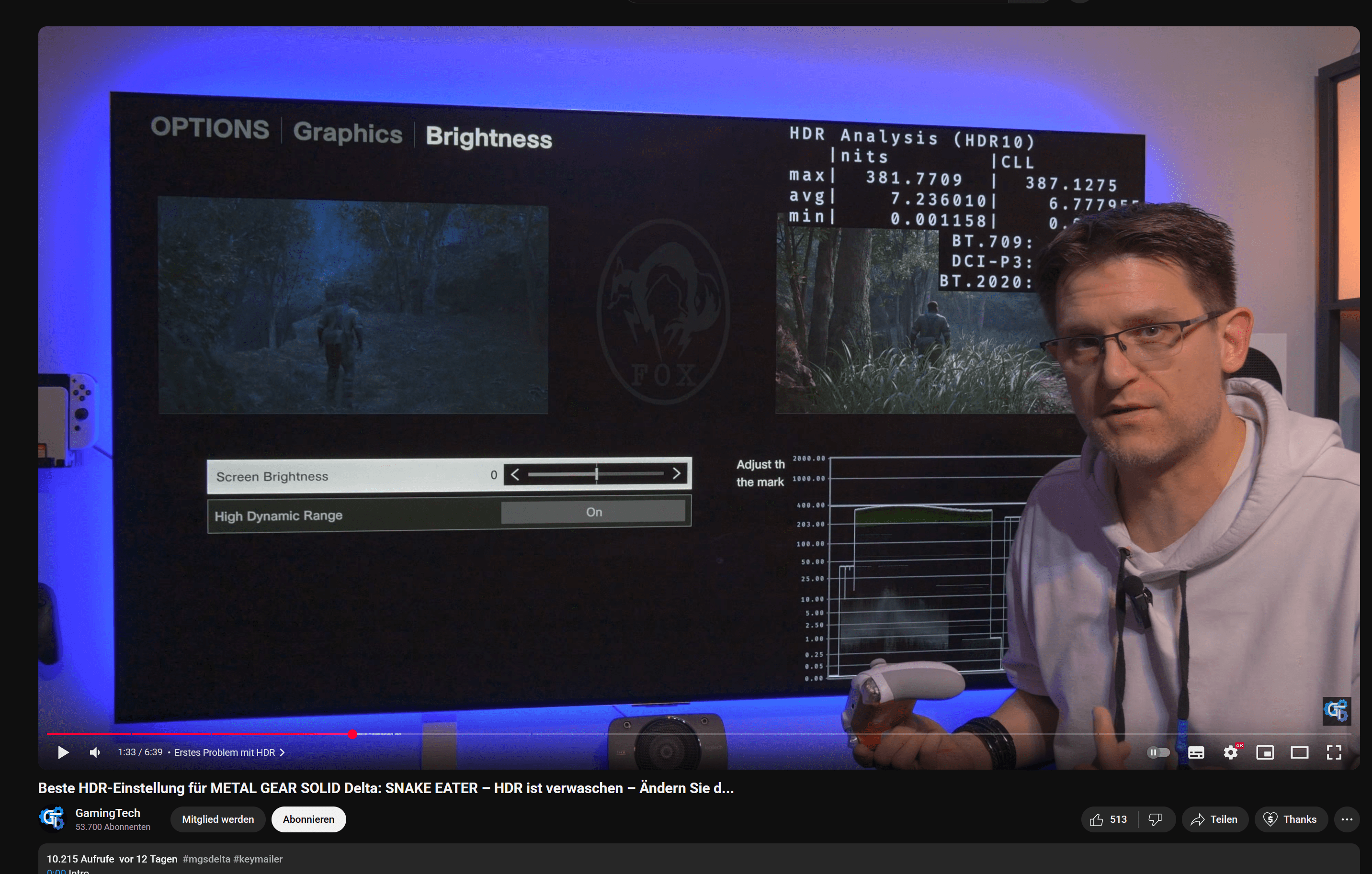
Task: Mute the video with the speaker icon
Action: point(95,752)
